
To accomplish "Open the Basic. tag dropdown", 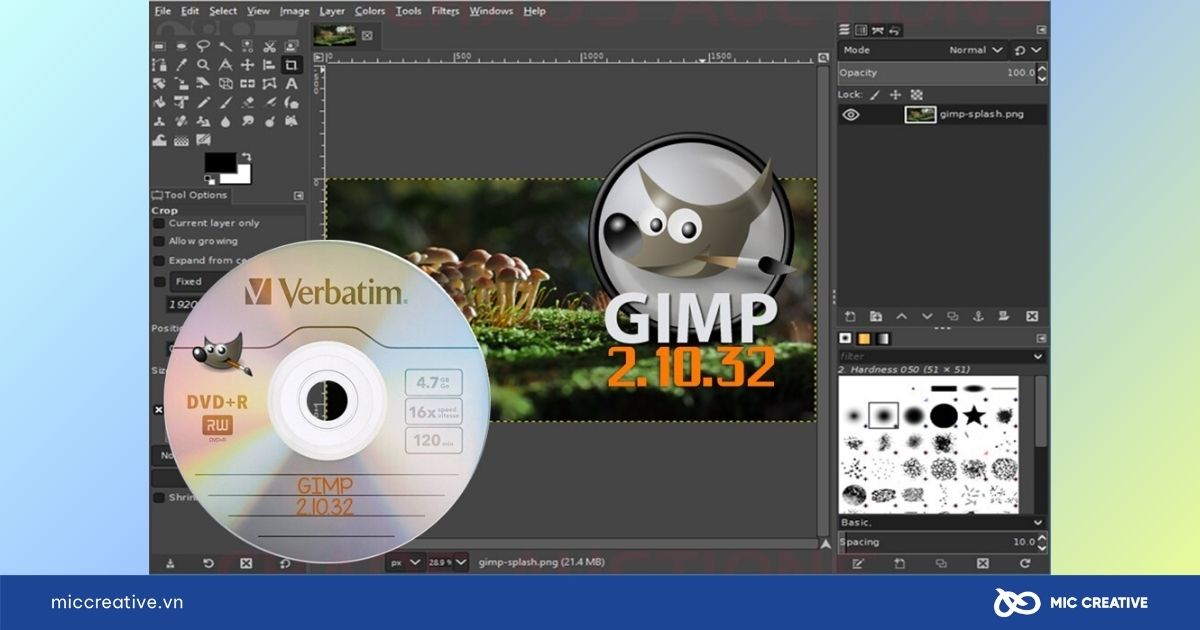I will 1038,522.
